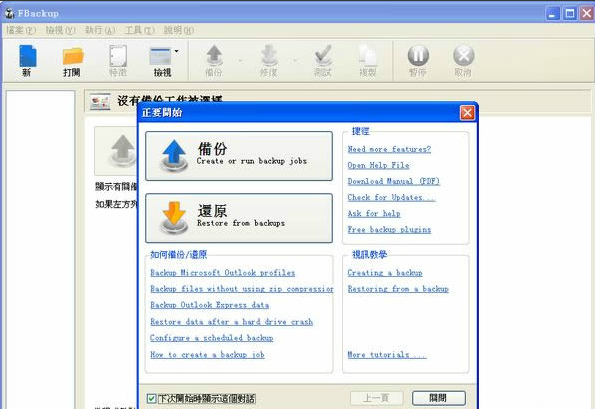Click the small chart icon left of the main window heading
Image resolution: width=595 pixels, height=409 pixels.
click(100, 101)
